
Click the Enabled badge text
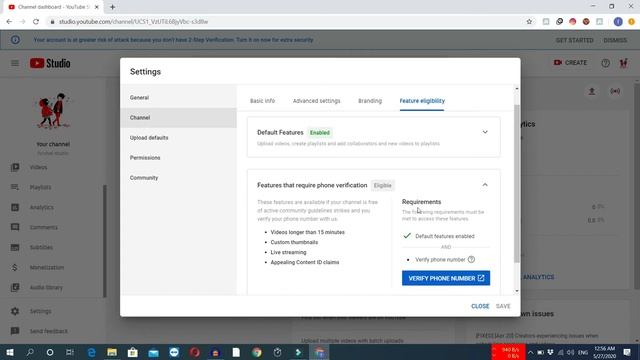point(320,133)
